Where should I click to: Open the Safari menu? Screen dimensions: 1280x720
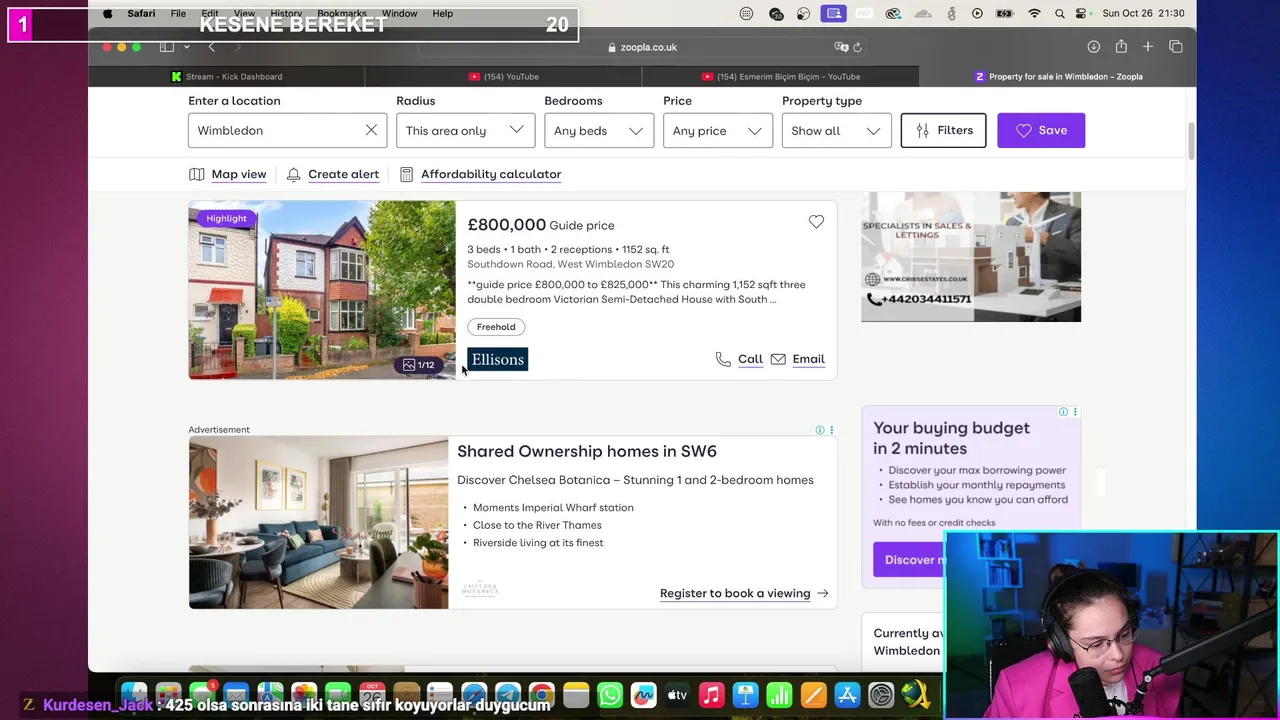click(141, 13)
